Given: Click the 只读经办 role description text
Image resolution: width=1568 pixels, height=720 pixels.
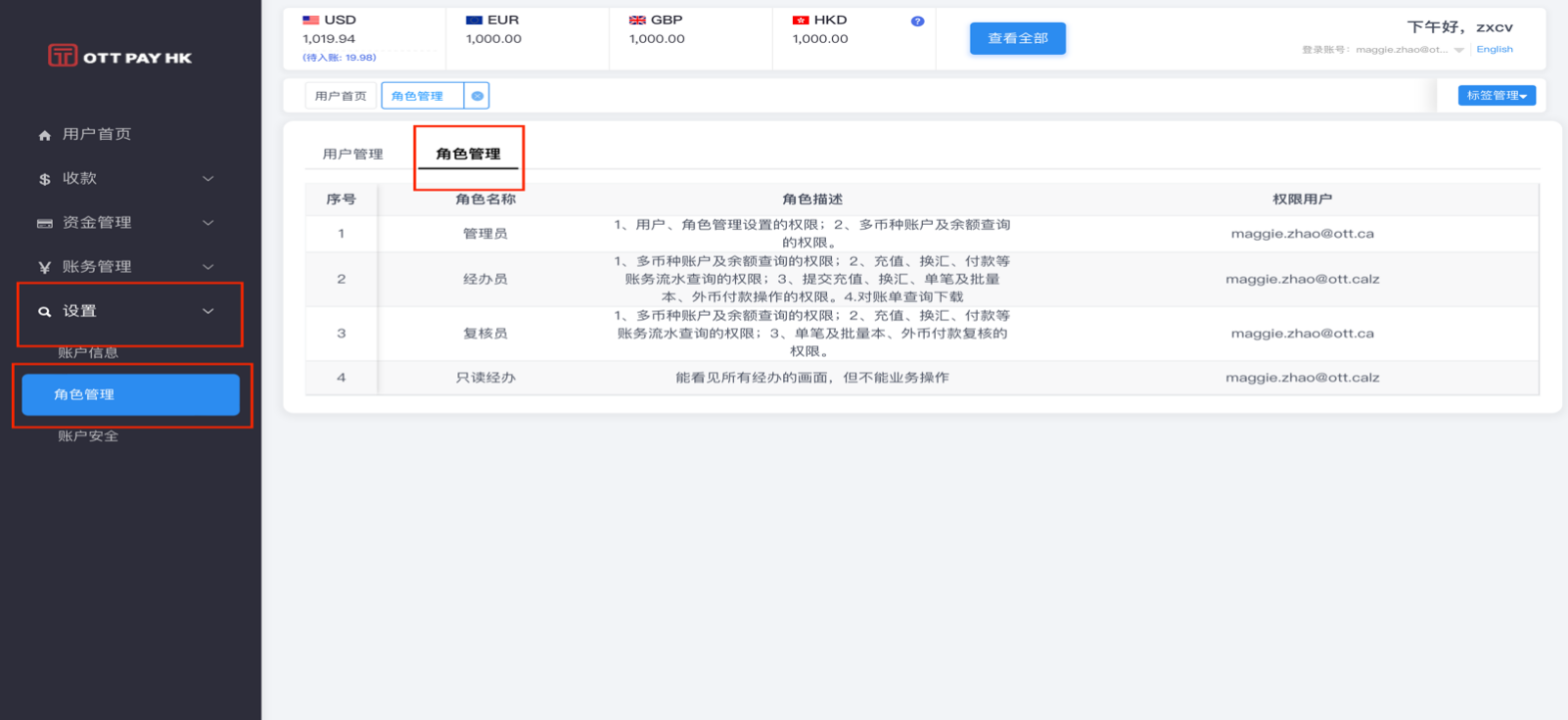Looking at the screenshot, I should pyautogui.click(x=812, y=378).
